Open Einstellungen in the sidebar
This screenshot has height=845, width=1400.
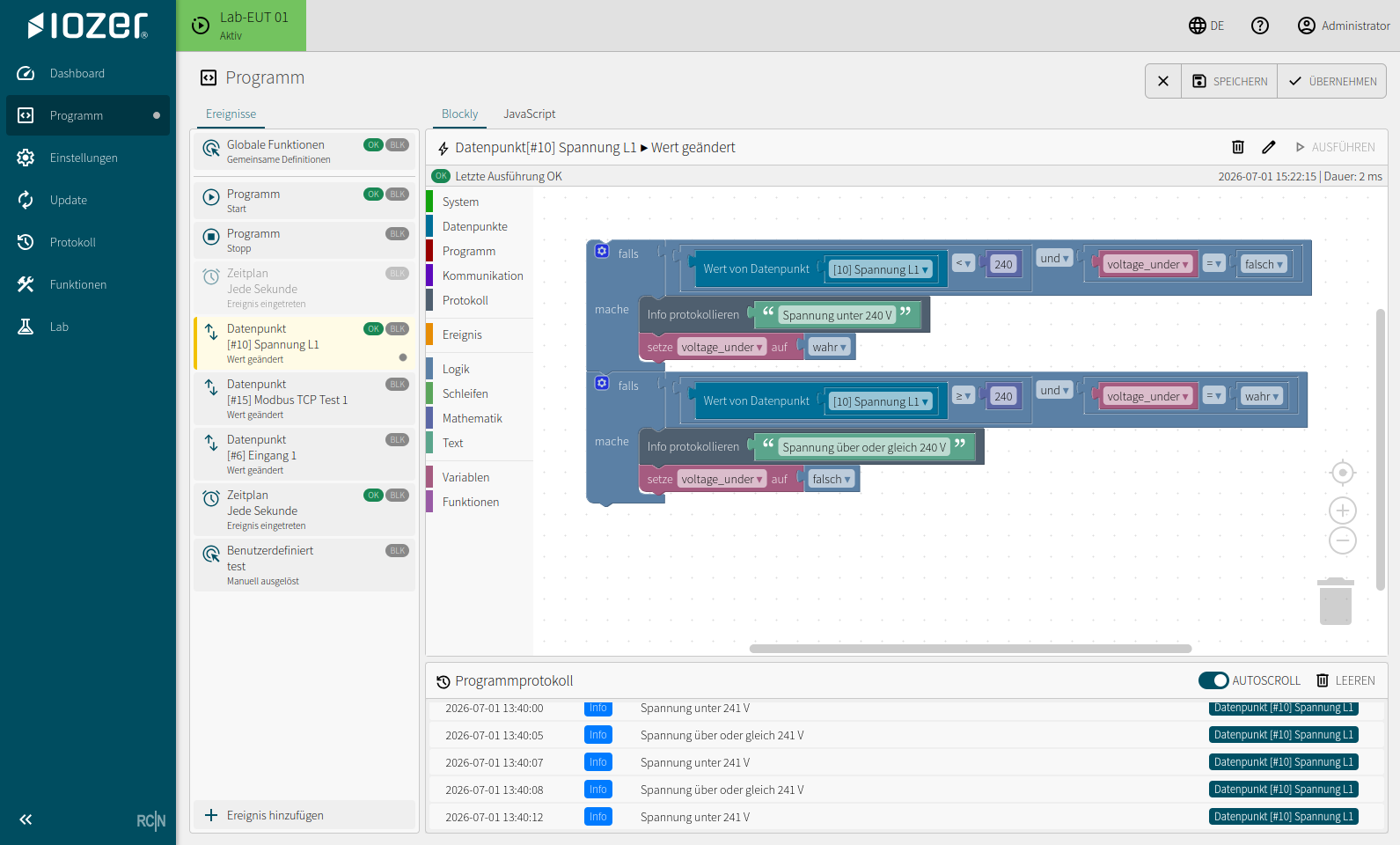[x=88, y=158]
